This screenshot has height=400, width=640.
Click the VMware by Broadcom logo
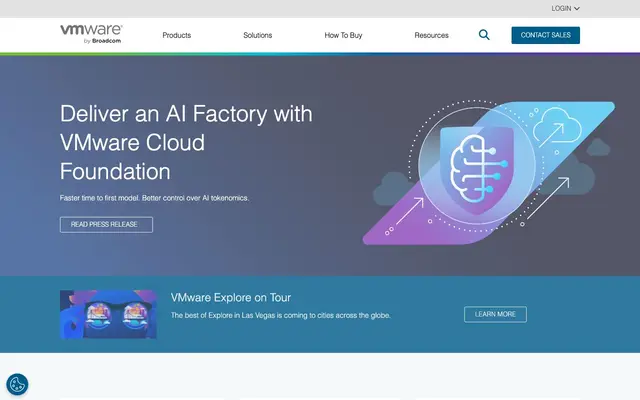click(x=91, y=34)
